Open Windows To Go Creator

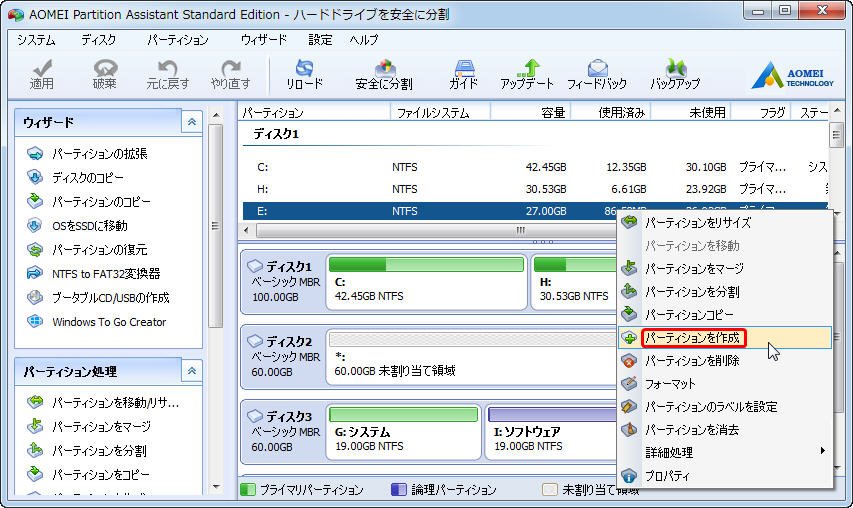(96, 321)
